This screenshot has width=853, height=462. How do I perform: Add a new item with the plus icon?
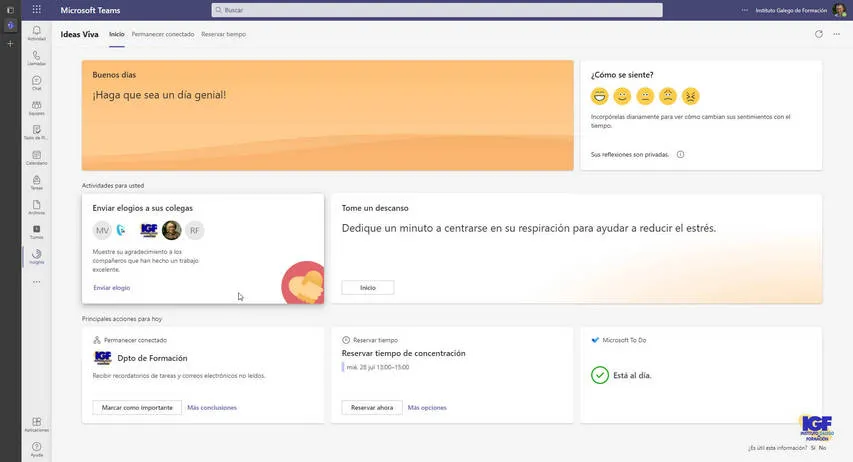tap(10, 43)
